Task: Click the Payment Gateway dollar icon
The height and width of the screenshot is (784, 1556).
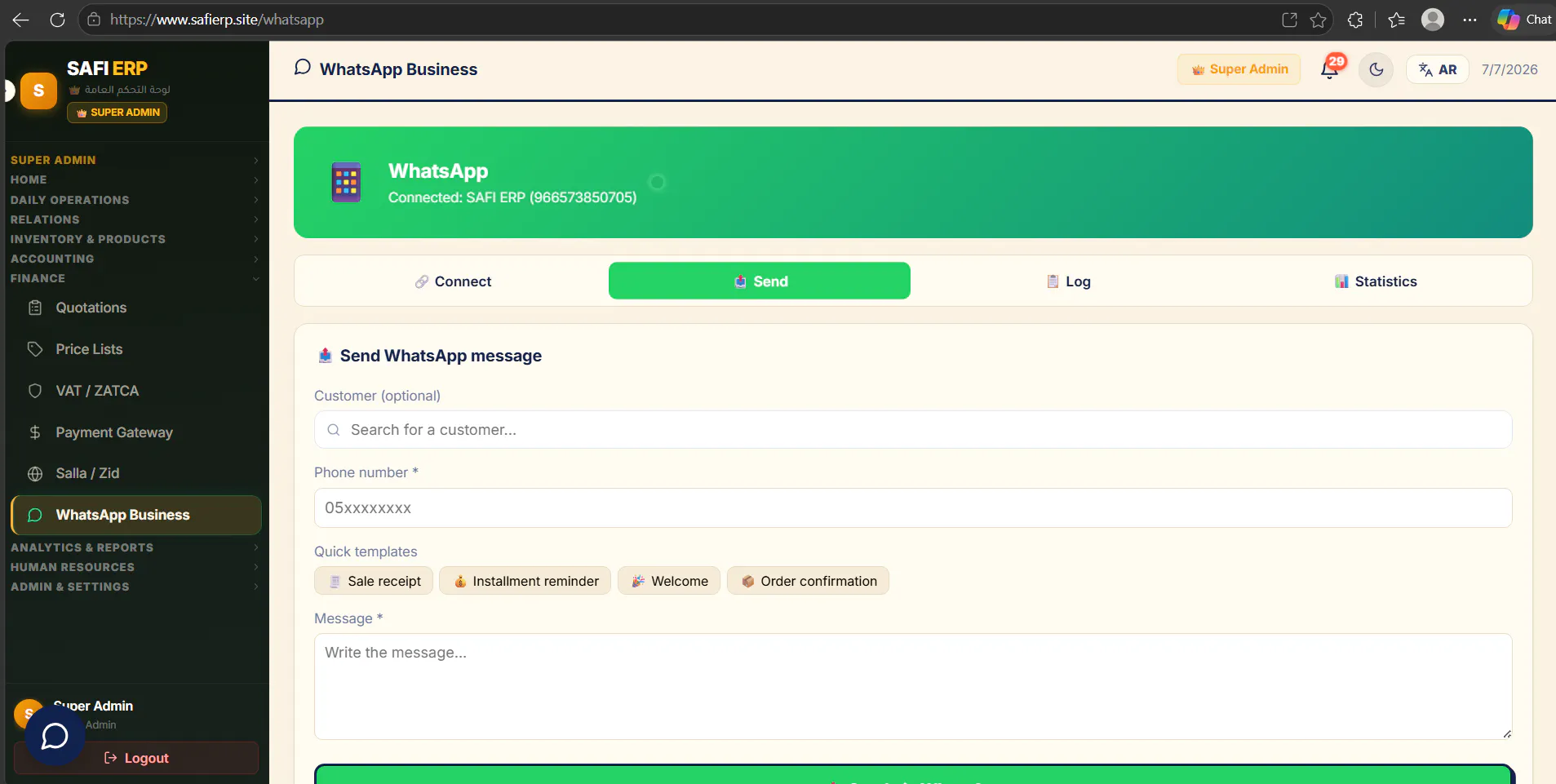Action: [x=35, y=432]
